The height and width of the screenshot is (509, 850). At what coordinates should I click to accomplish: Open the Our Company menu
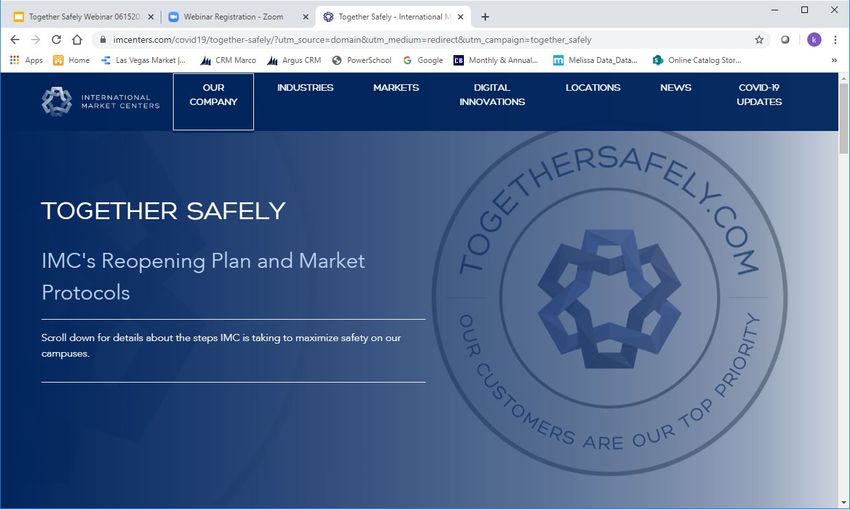click(x=213, y=101)
